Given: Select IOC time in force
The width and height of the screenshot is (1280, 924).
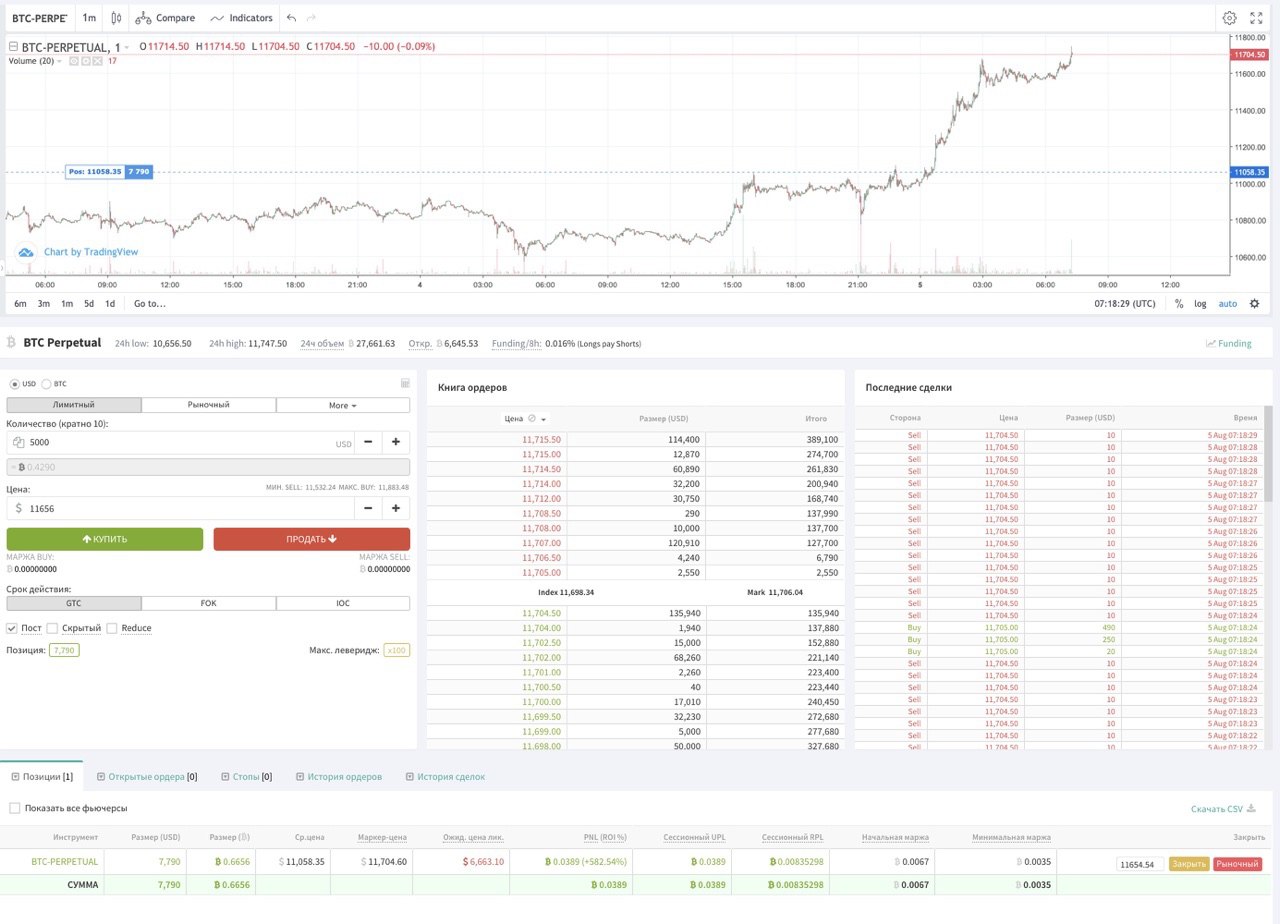Looking at the screenshot, I should (343, 604).
